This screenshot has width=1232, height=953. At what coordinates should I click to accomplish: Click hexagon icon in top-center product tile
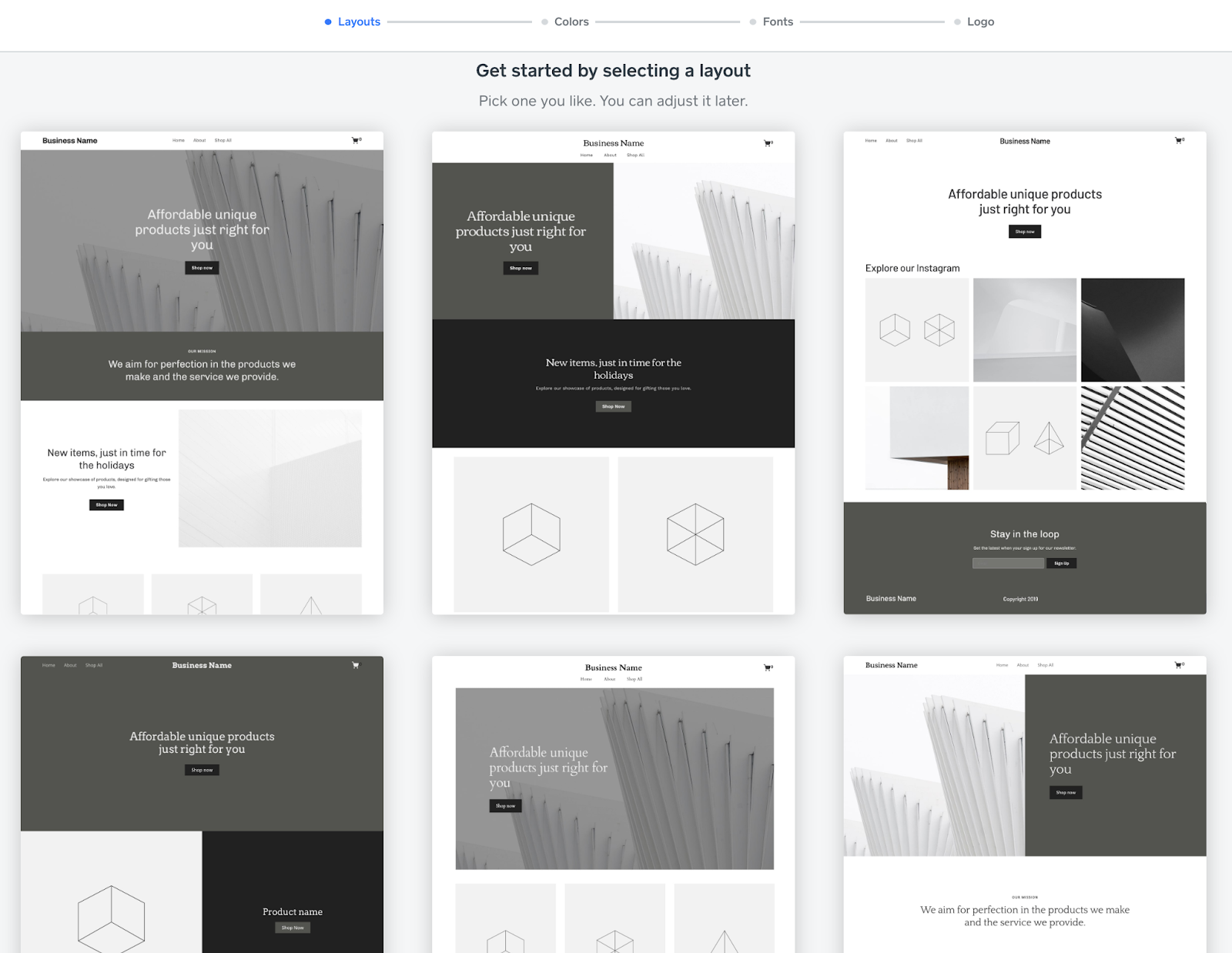(x=695, y=533)
